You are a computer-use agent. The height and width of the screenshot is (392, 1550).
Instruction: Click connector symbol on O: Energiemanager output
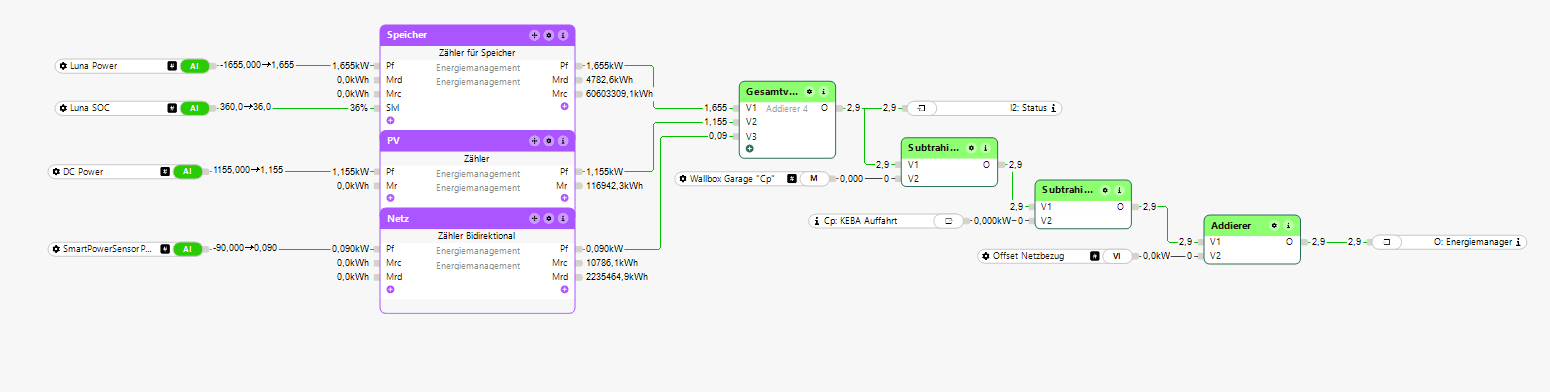pyautogui.click(x=1386, y=241)
